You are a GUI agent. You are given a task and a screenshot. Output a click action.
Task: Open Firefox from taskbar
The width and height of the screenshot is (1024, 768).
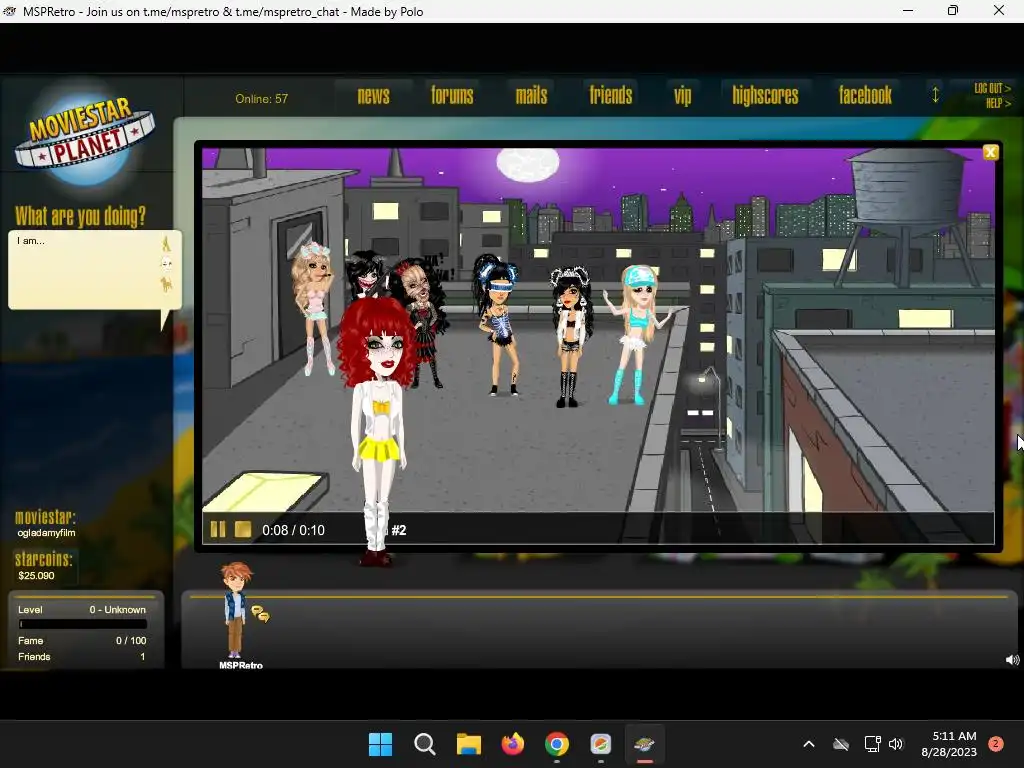coord(513,744)
